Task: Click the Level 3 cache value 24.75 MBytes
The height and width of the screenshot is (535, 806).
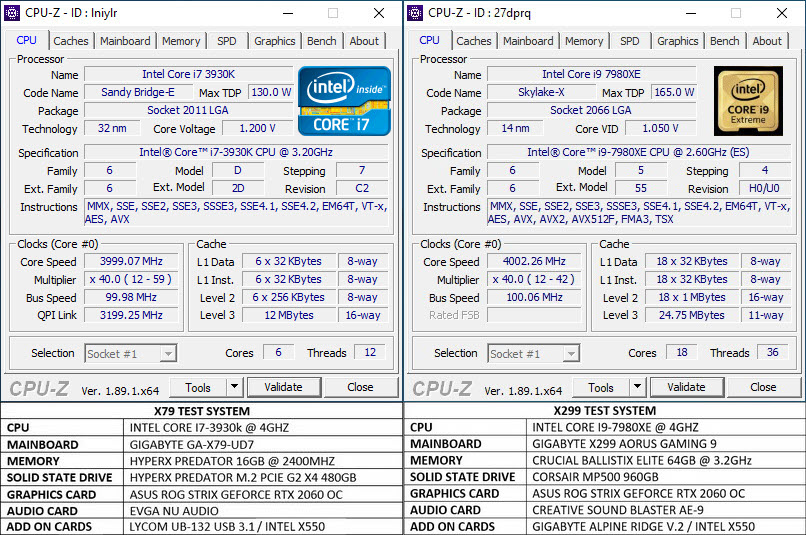Action: [691, 315]
